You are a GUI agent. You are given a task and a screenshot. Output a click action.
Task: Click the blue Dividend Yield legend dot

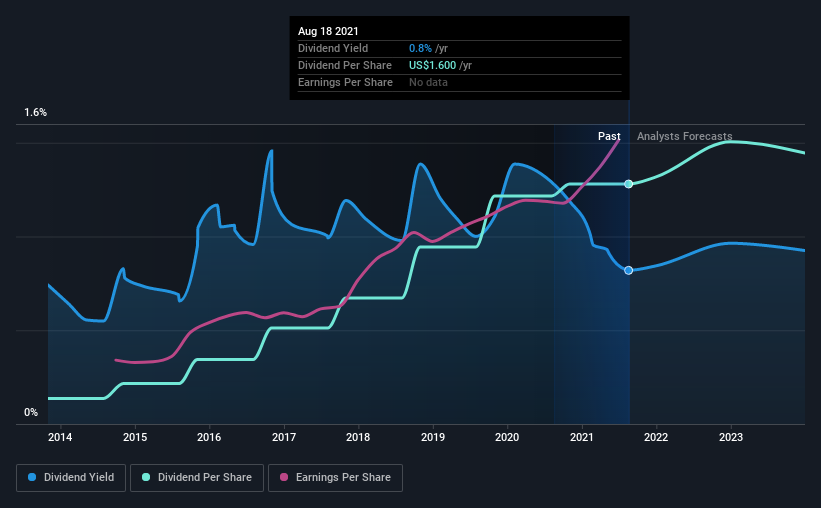tap(32, 477)
